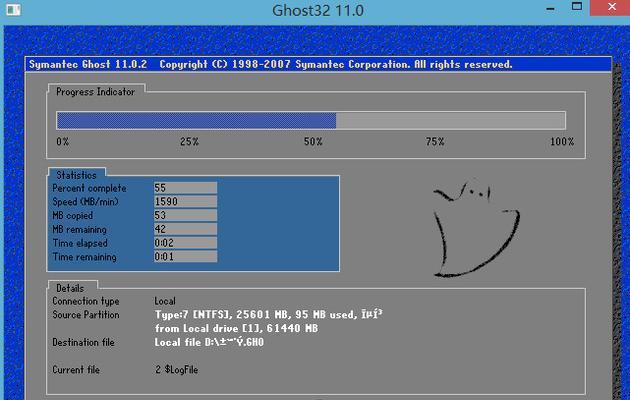Click the Statistics panel label

click(x=76, y=175)
